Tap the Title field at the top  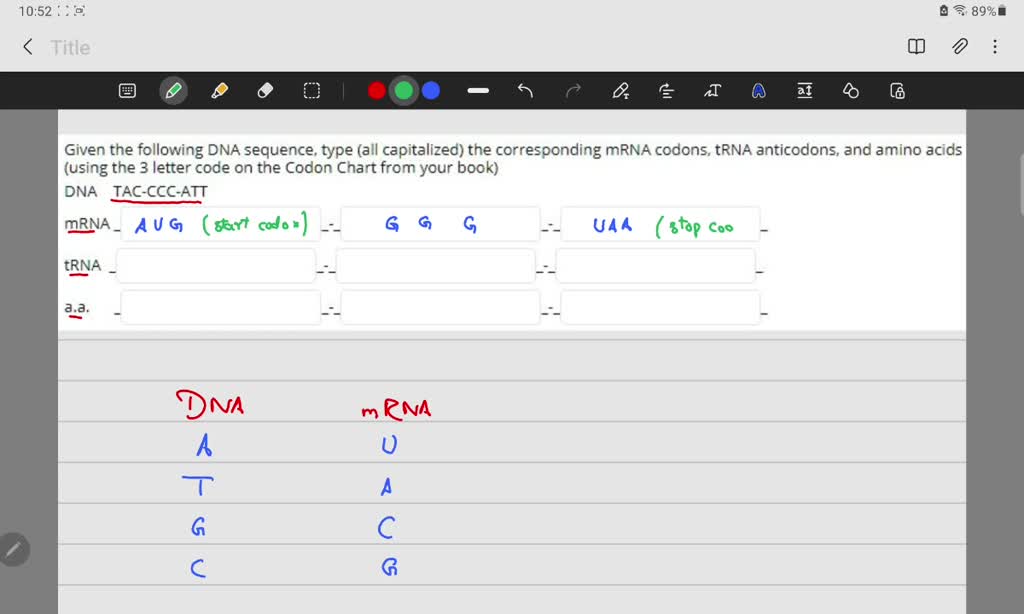coord(69,47)
